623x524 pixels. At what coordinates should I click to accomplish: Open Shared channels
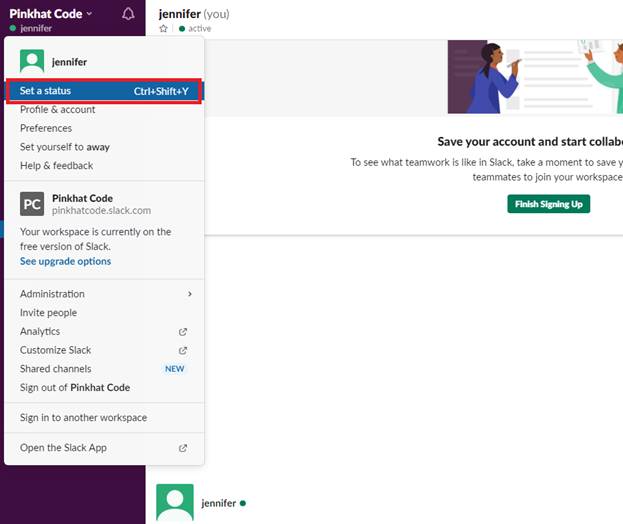(104, 369)
